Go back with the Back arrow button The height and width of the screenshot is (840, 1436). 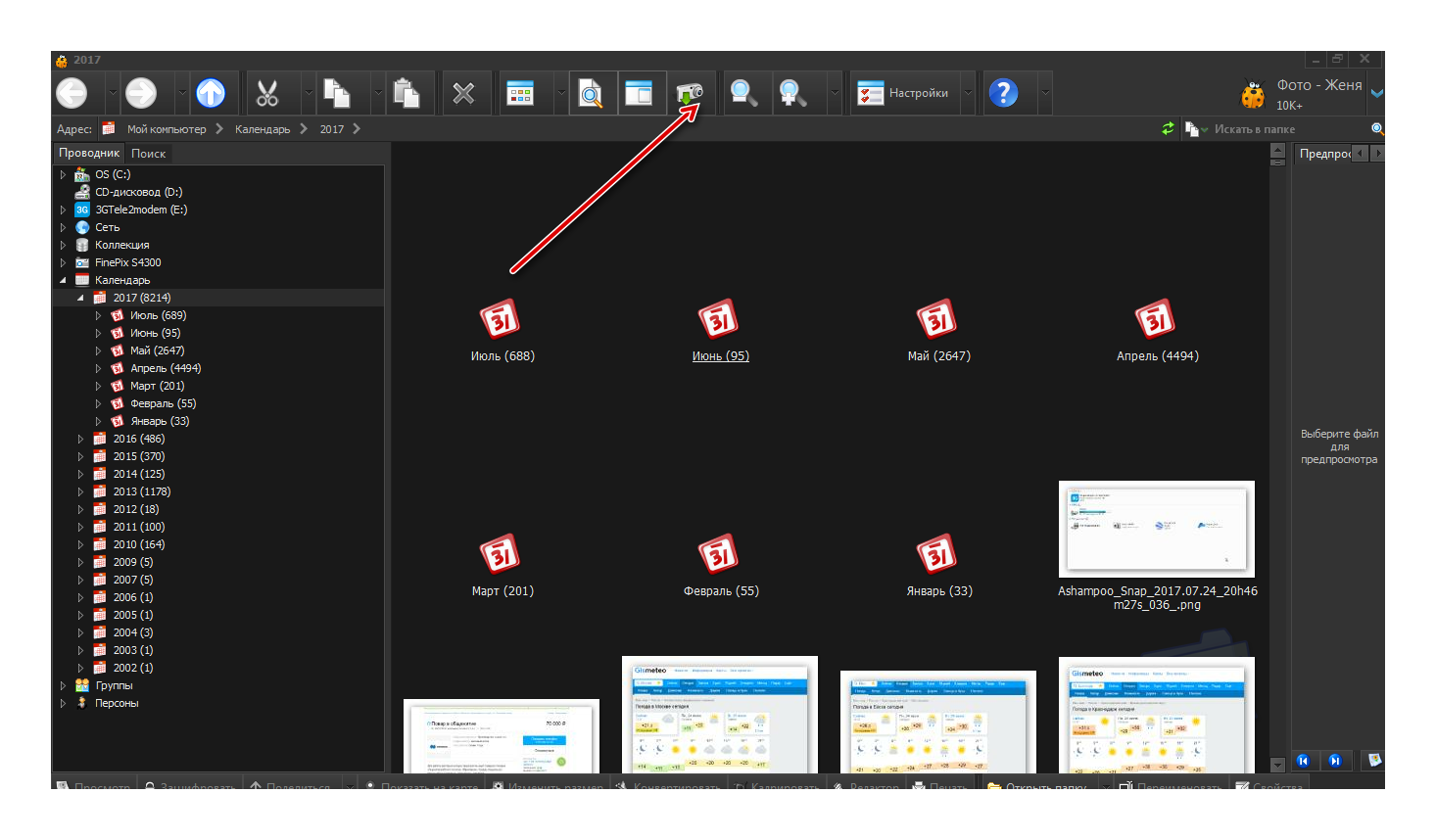[72, 93]
